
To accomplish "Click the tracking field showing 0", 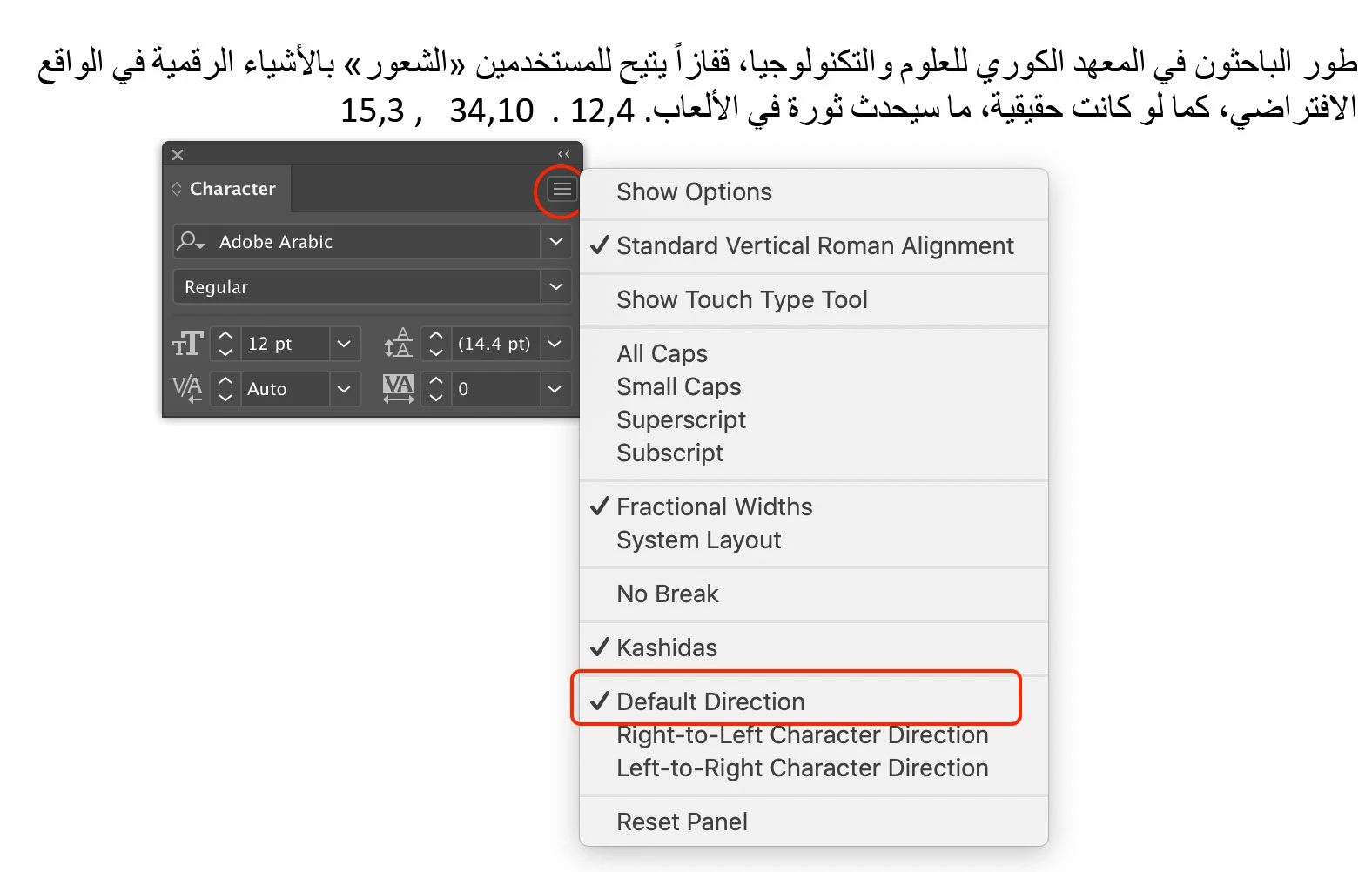I will point(495,389).
